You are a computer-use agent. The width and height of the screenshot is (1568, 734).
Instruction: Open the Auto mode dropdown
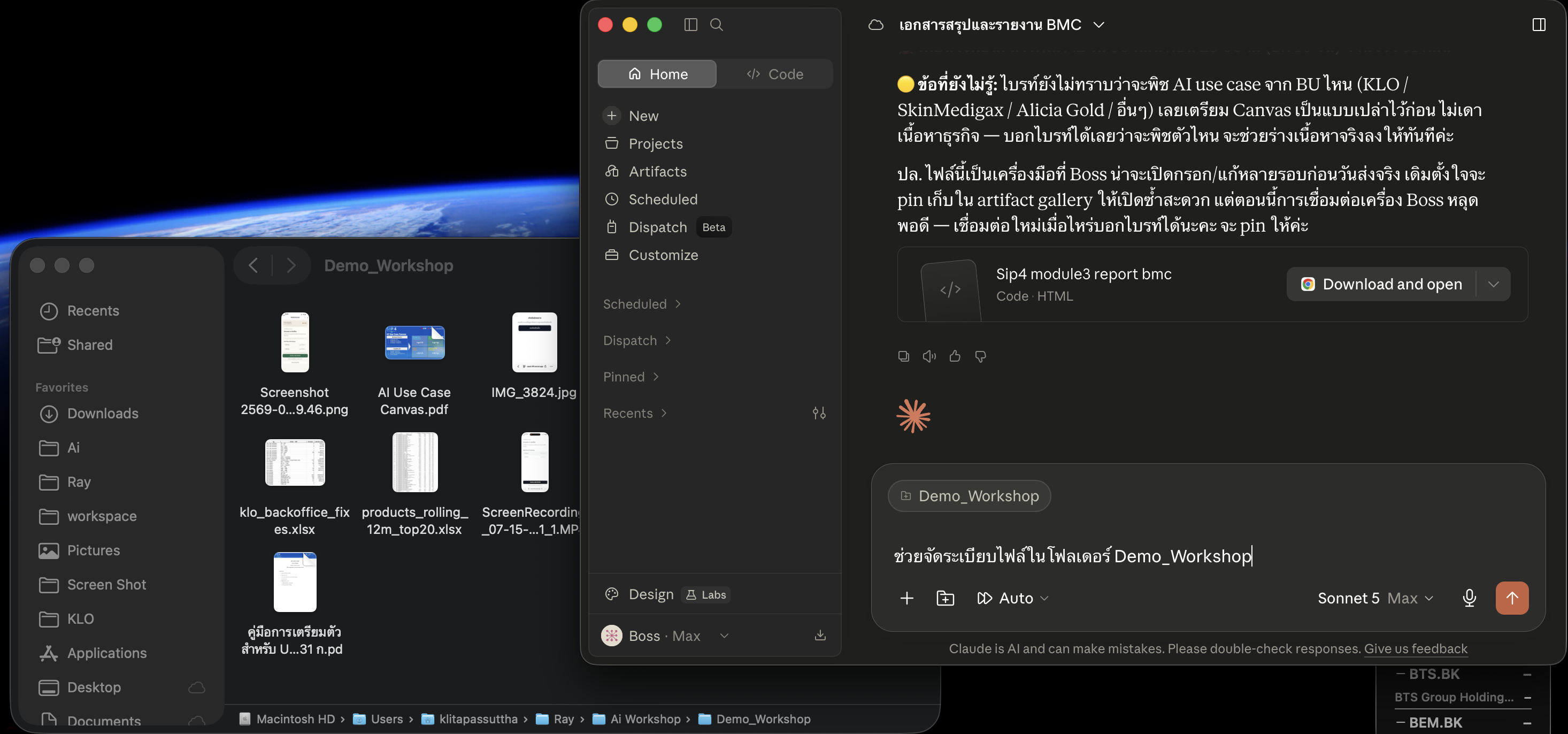1012,598
